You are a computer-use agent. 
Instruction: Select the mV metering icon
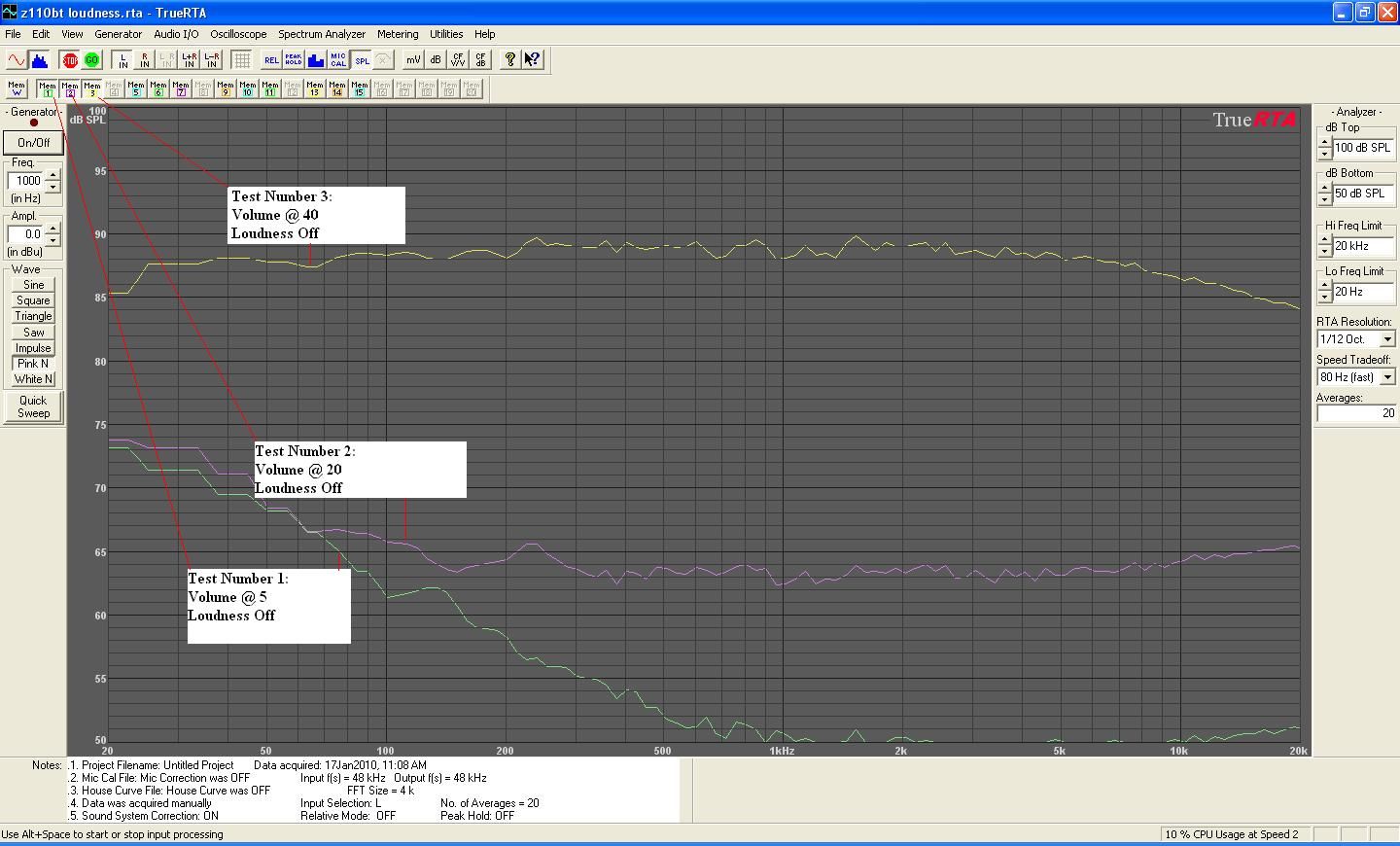pos(413,60)
